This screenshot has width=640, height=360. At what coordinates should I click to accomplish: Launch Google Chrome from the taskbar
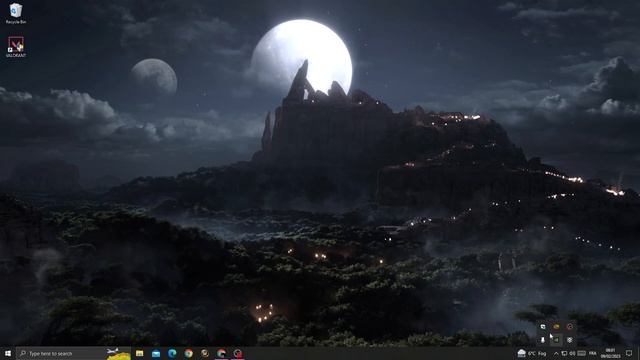pyautogui.click(x=189, y=353)
